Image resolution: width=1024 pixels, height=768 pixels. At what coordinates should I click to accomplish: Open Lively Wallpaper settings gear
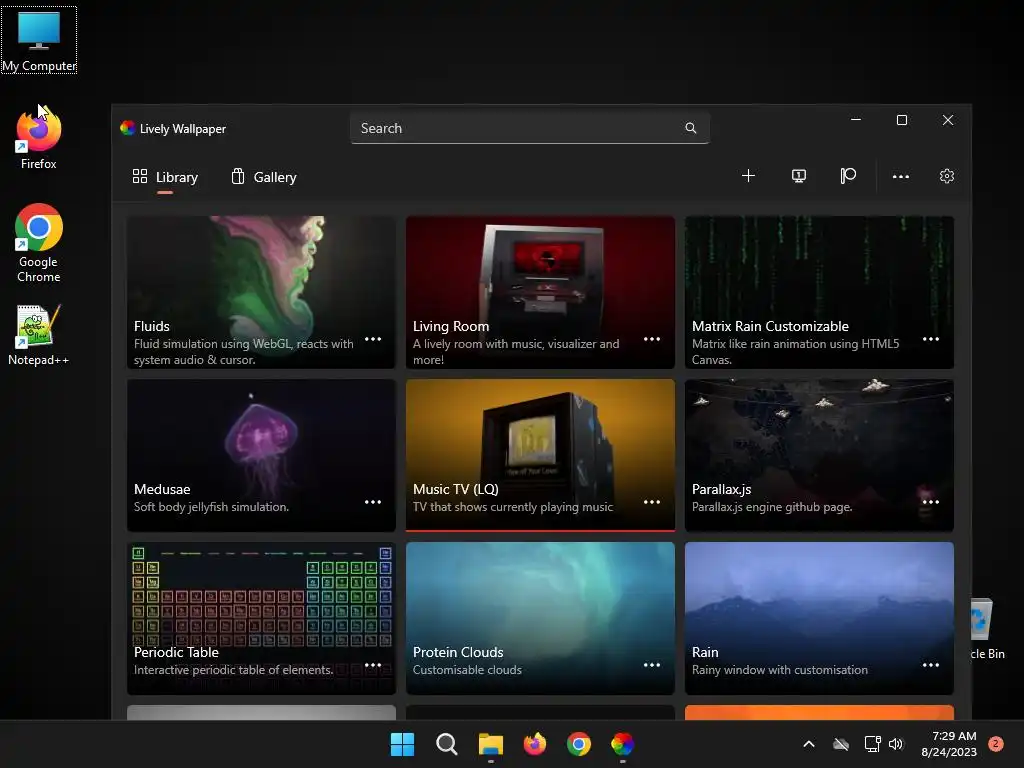point(947,176)
